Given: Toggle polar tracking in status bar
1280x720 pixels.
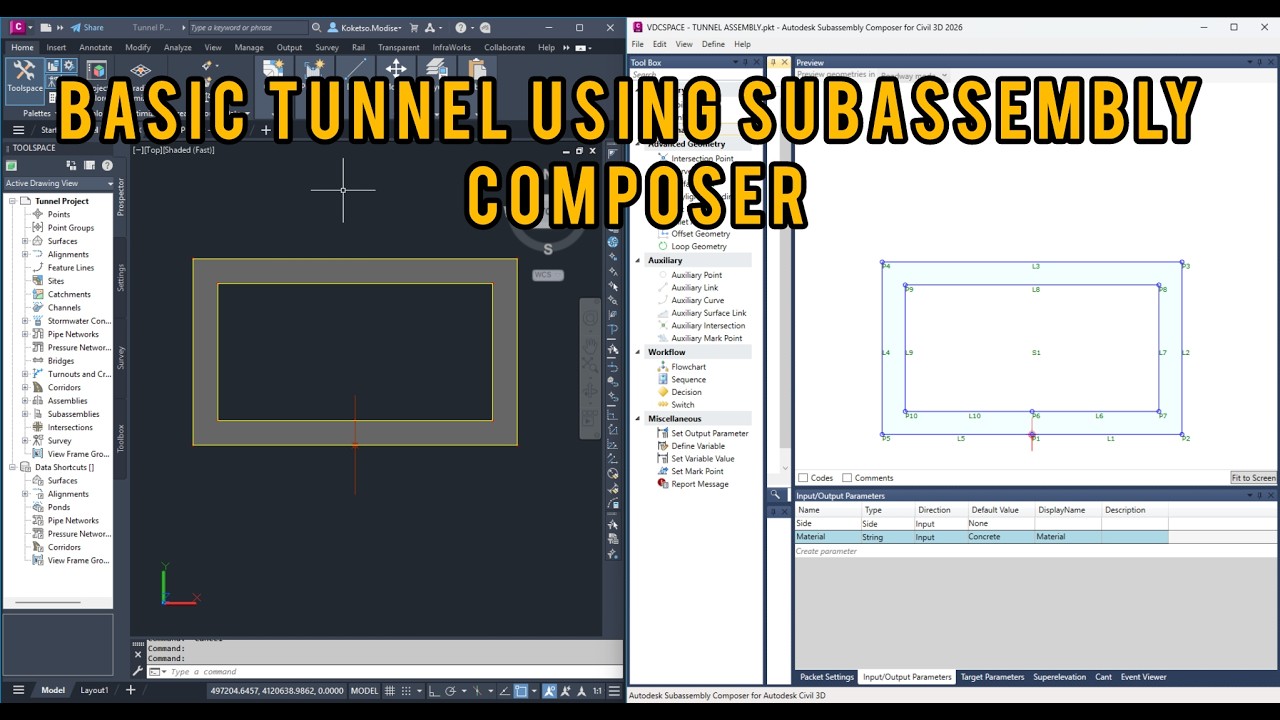Looking at the screenshot, I should pos(451,690).
